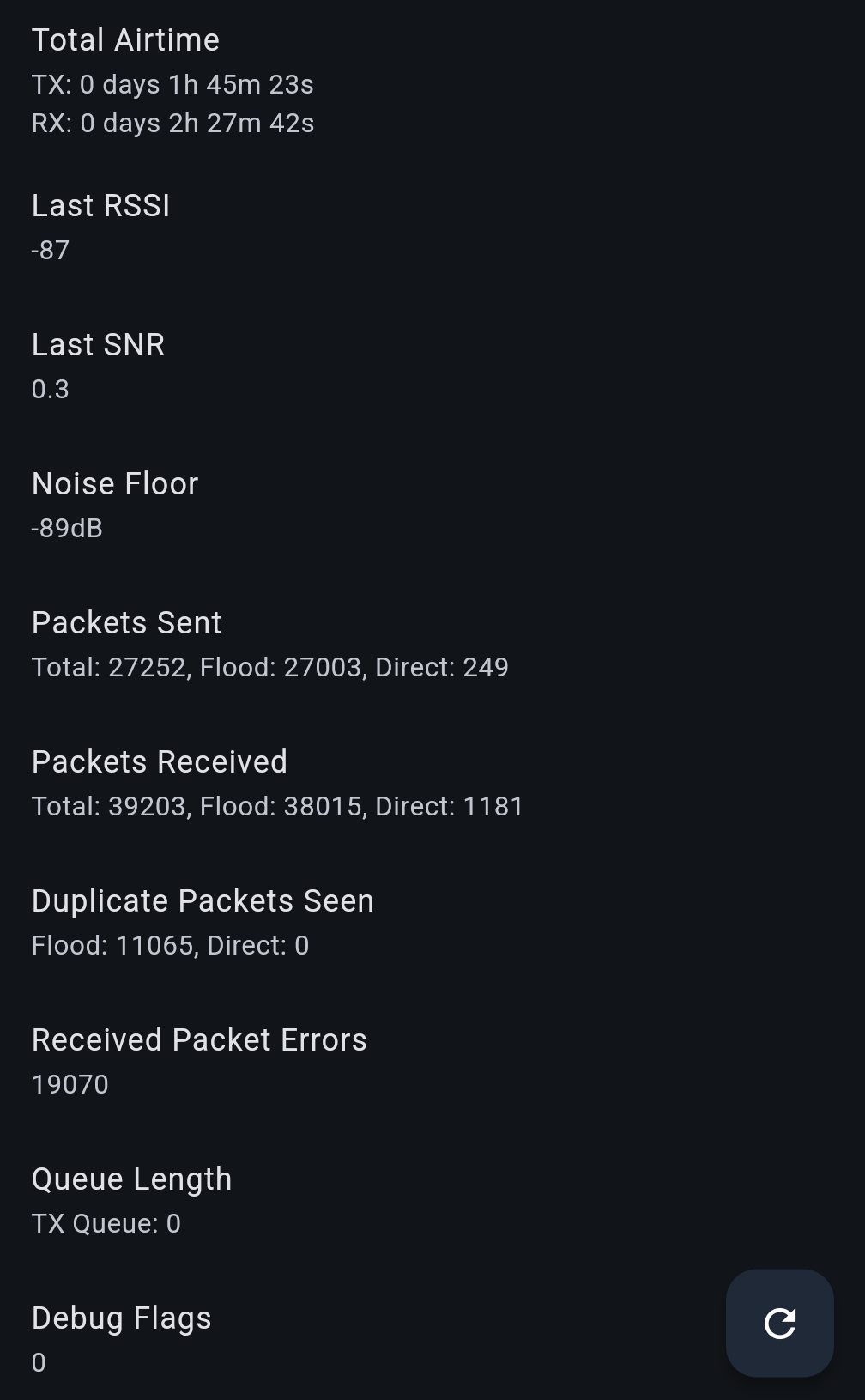This screenshot has width=865, height=1400.
Task: Select the Total Airtime heading
Action: click(125, 40)
